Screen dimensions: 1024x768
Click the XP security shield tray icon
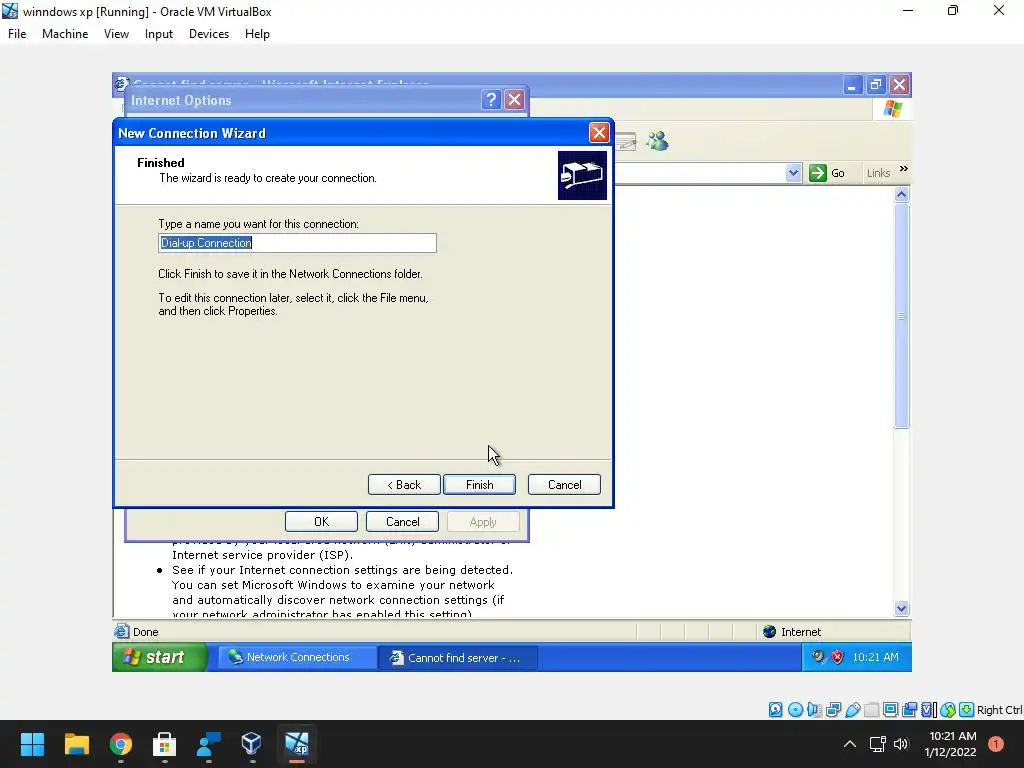[x=837, y=657]
